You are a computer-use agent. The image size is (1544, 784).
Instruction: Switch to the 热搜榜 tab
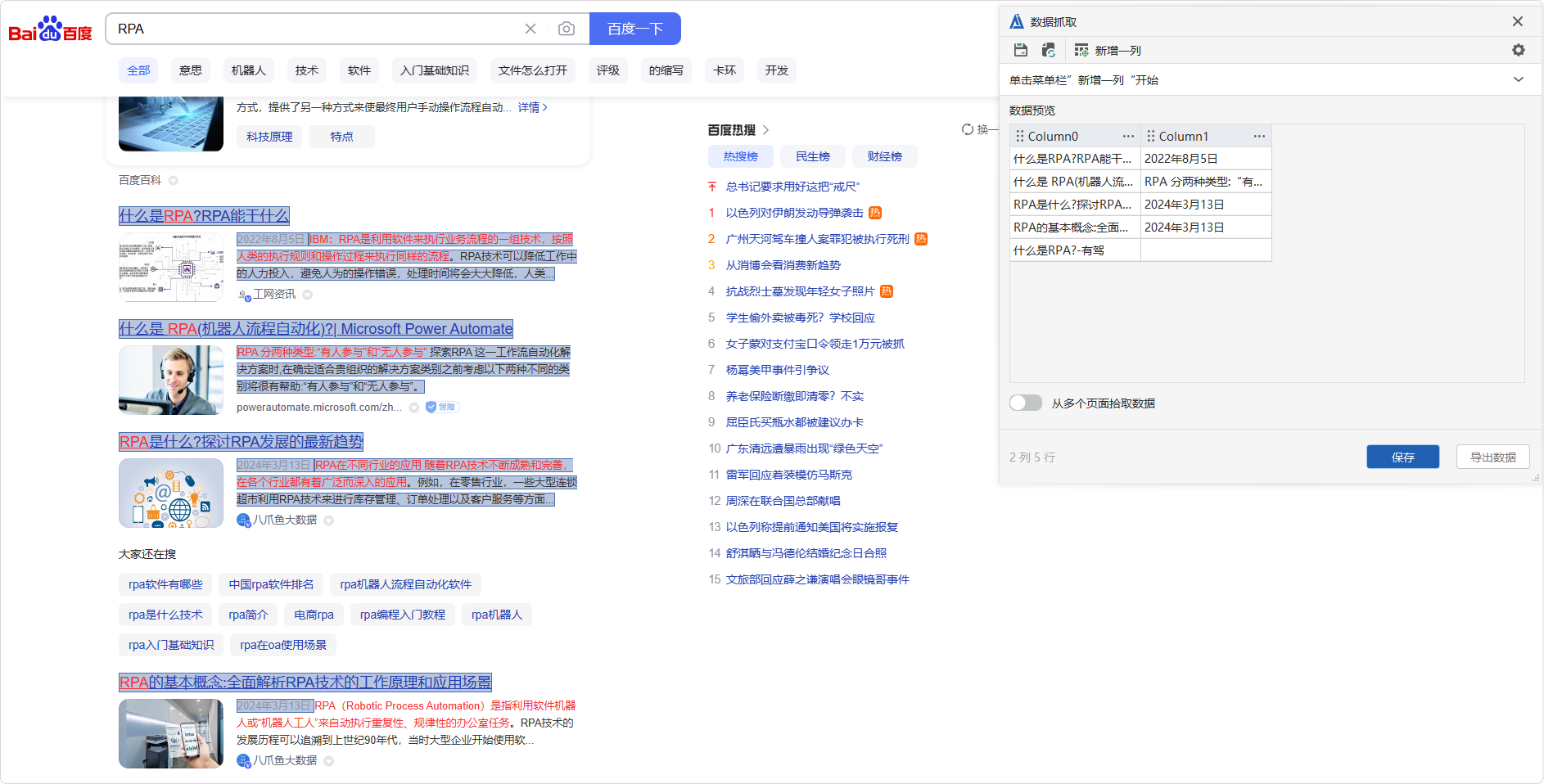[x=741, y=156]
